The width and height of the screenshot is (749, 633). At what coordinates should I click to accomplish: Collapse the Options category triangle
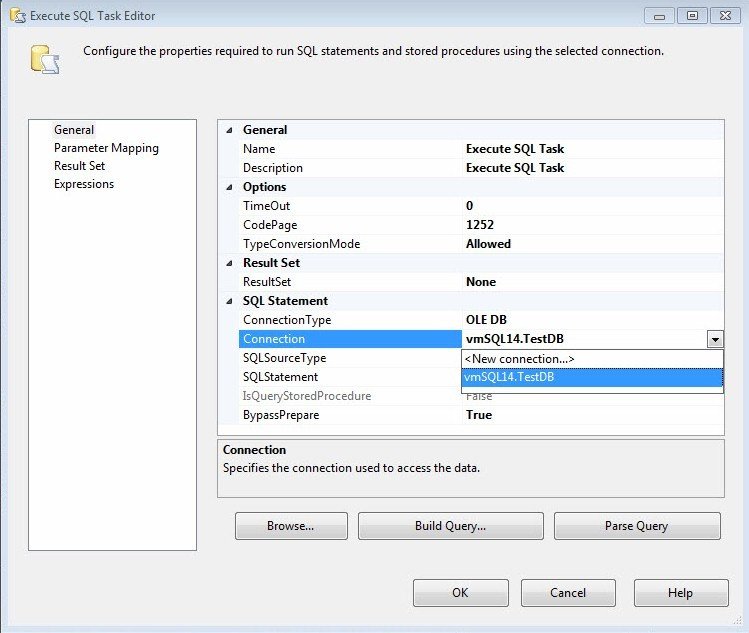(229, 187)
